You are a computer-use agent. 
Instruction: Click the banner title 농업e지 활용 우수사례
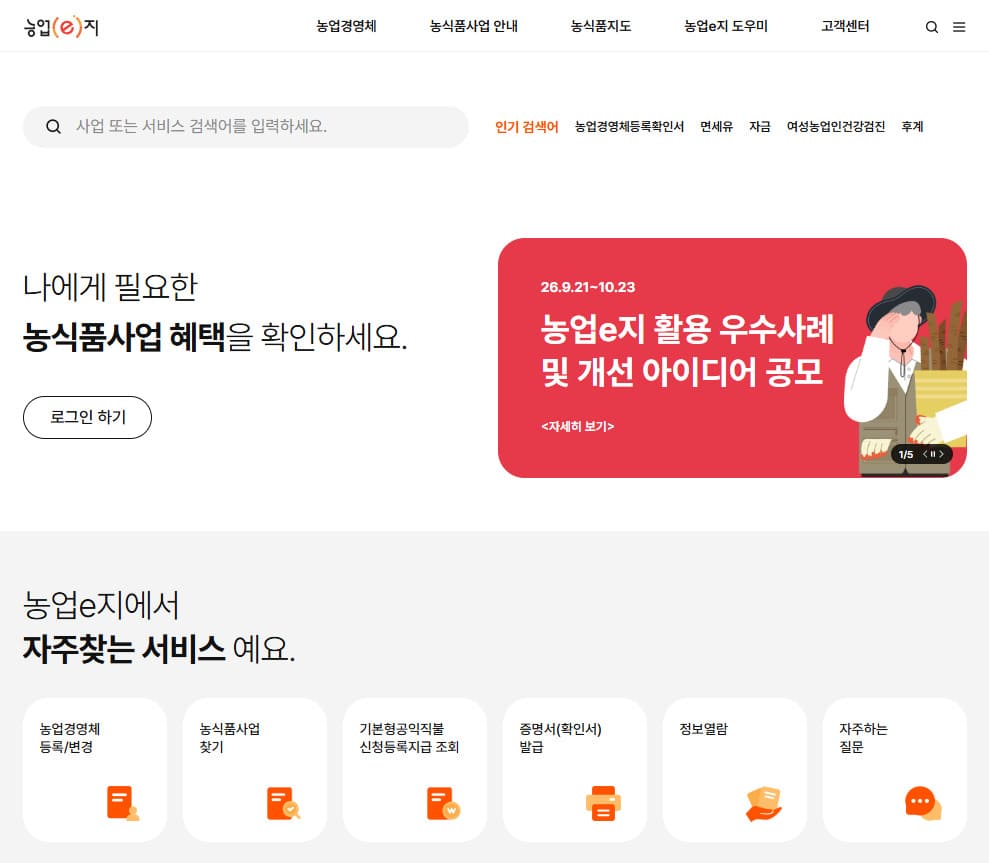[688, 329]
